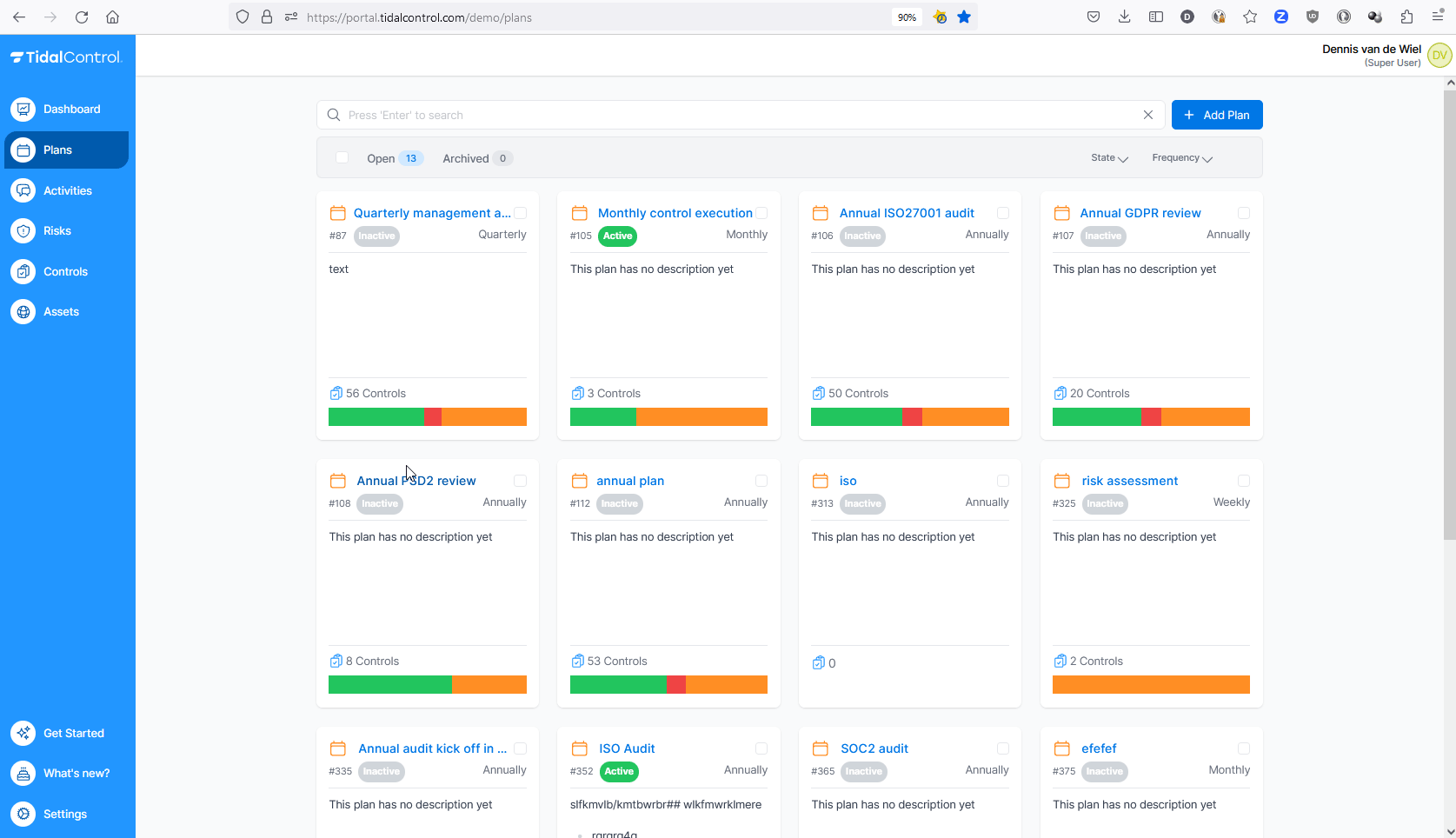Go to Controls in the sidebar

(65, 272)
